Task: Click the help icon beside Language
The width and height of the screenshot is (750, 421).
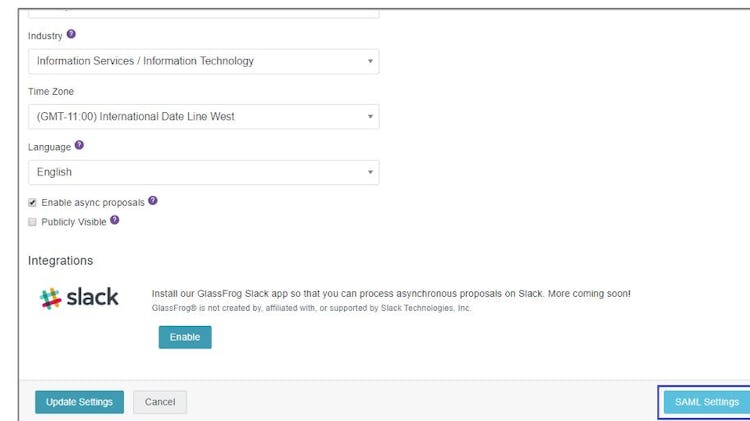Action: (79, 145)
